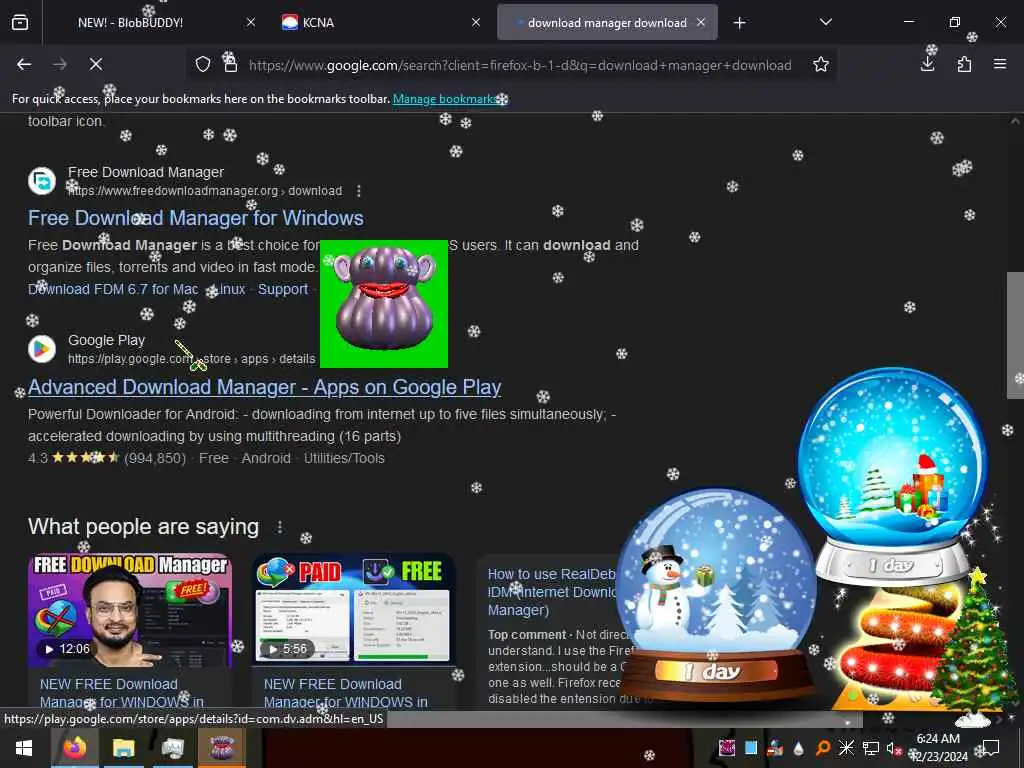Close the download manager download tab
This screenshot has height=768, width=1024.
click(x=701, y=22)
